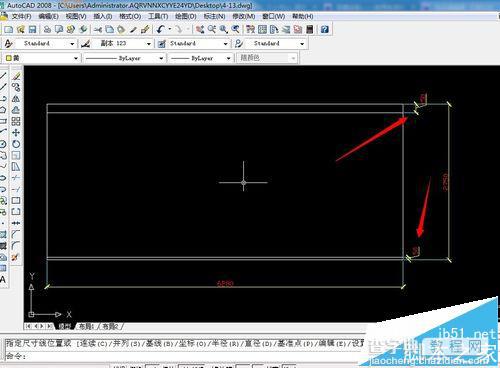500x368 pixels.
Task: Open the yellow color control swatch dropdown
Action: pos(42,58)
